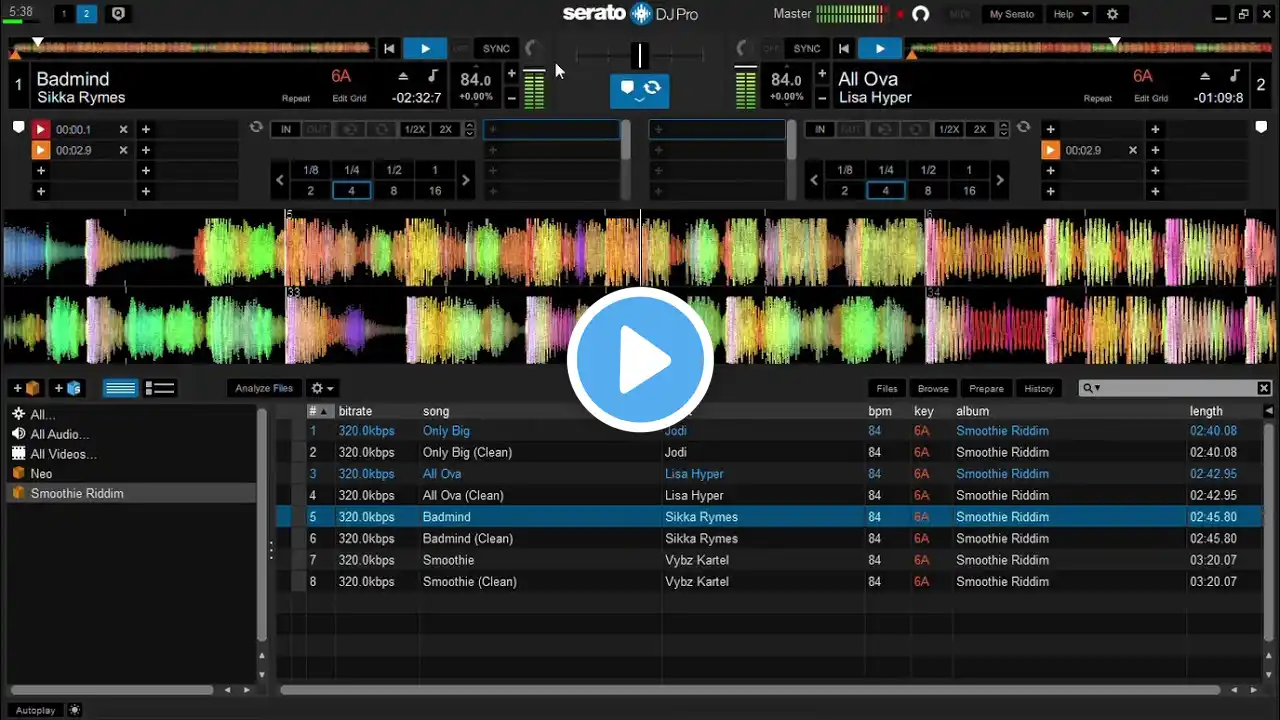Click deck 2 key lock music note icon
Screen dimensions: 1280x720
tap(1234, 77)
